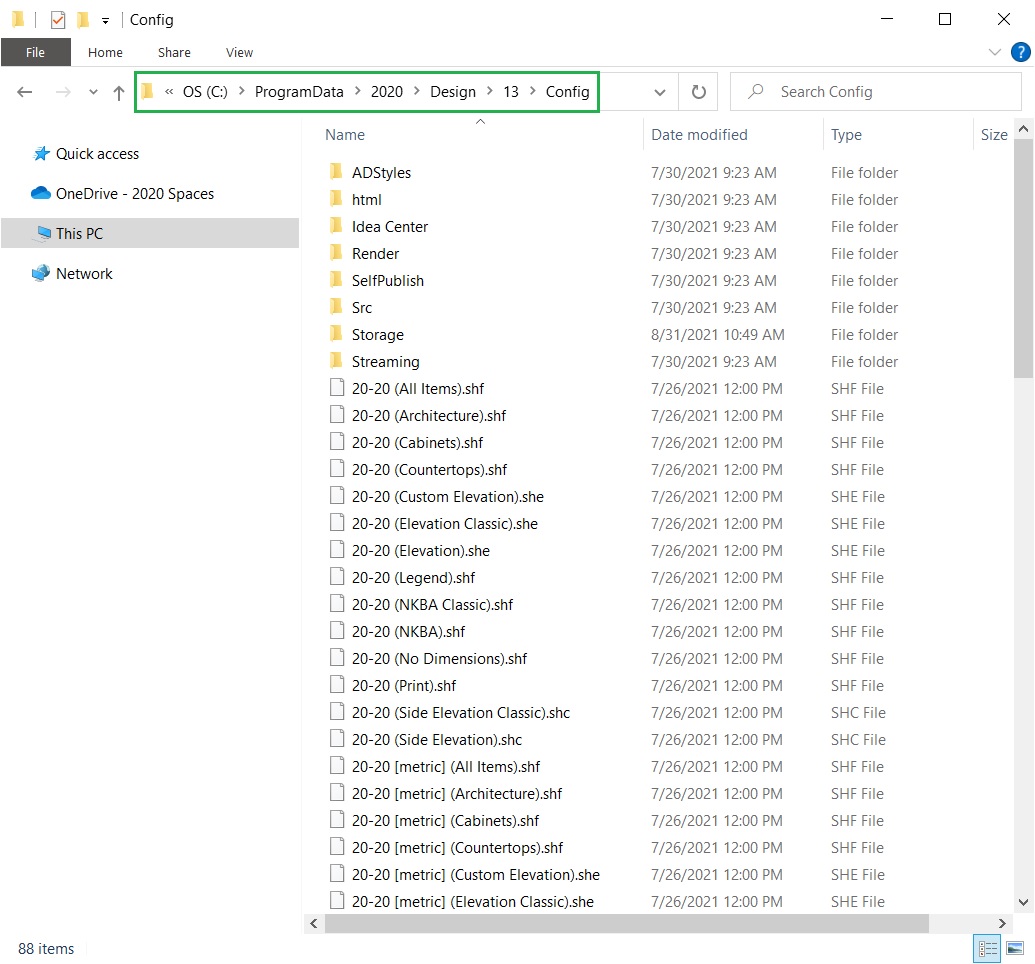
Task: Select file 20-20 (Legend).shf
Action: click(x=414, y=578)
